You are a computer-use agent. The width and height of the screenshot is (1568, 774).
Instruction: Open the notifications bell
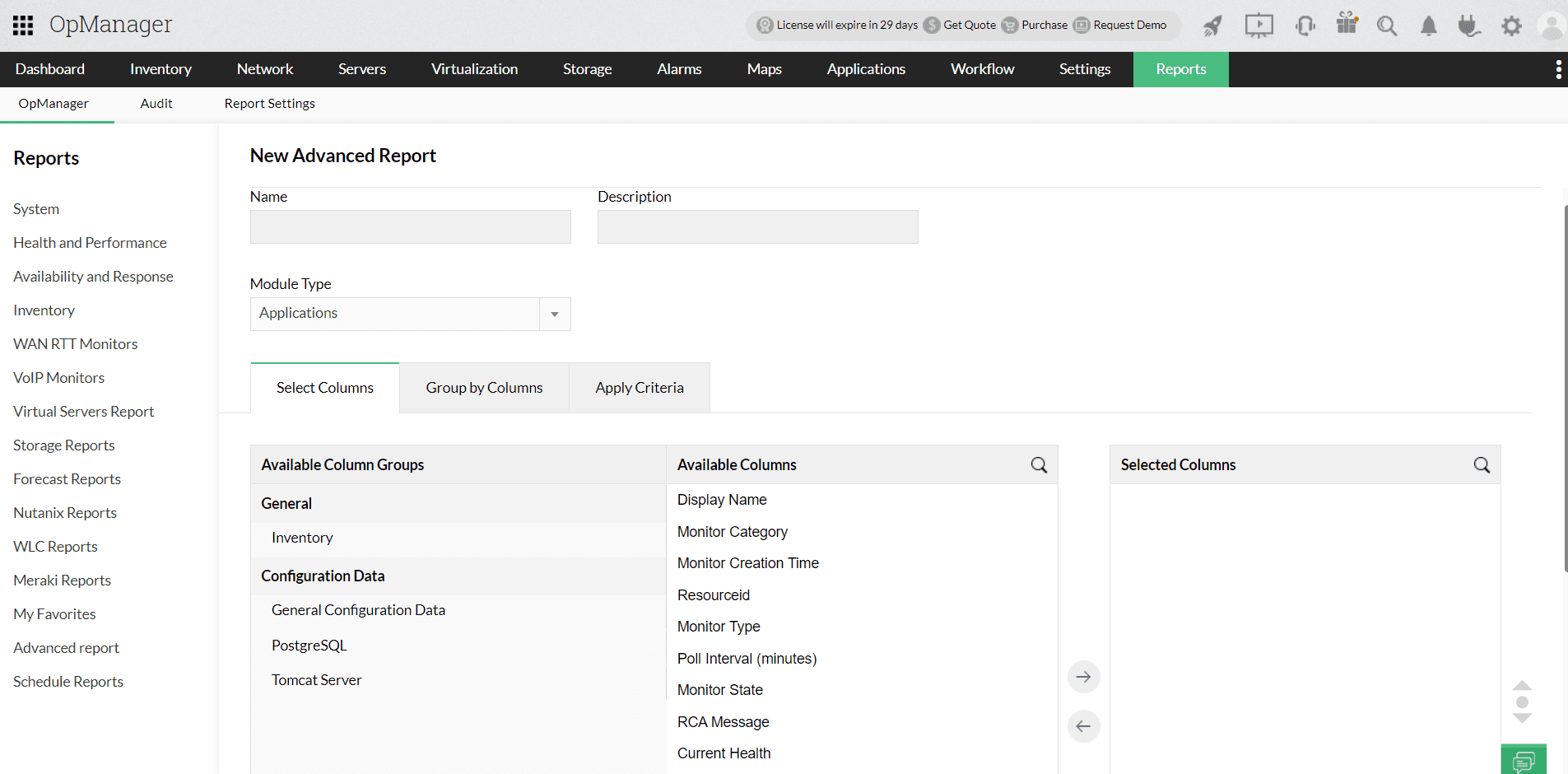(1428, 26)
